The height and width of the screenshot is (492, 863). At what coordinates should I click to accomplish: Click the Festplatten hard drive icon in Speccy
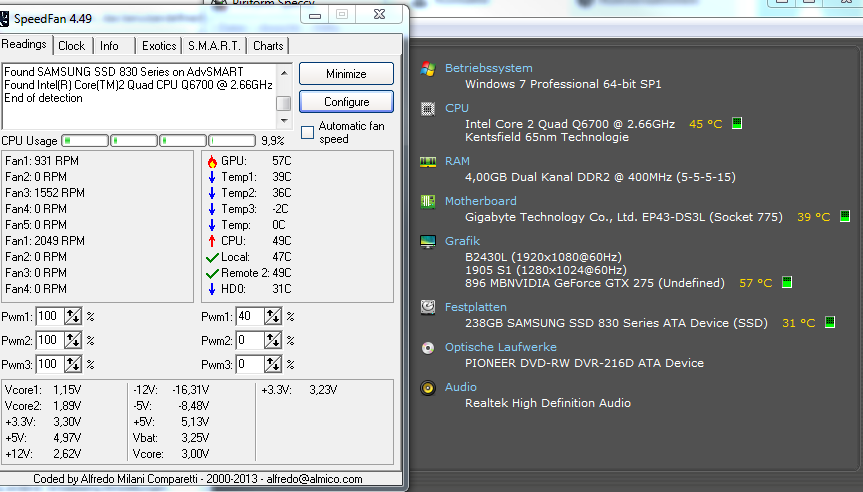428,307
